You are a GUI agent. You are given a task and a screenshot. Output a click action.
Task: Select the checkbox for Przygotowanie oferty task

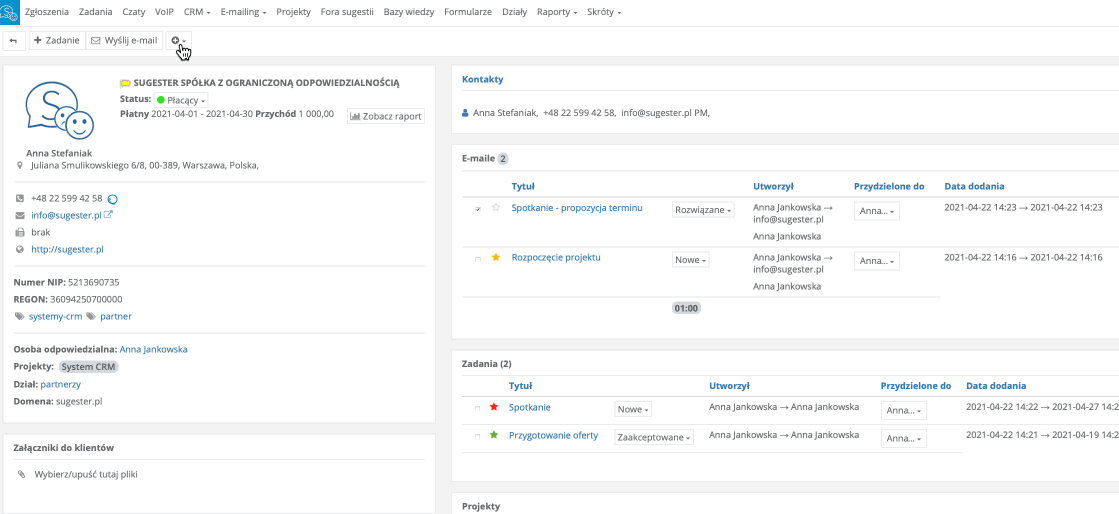point(477,437)
